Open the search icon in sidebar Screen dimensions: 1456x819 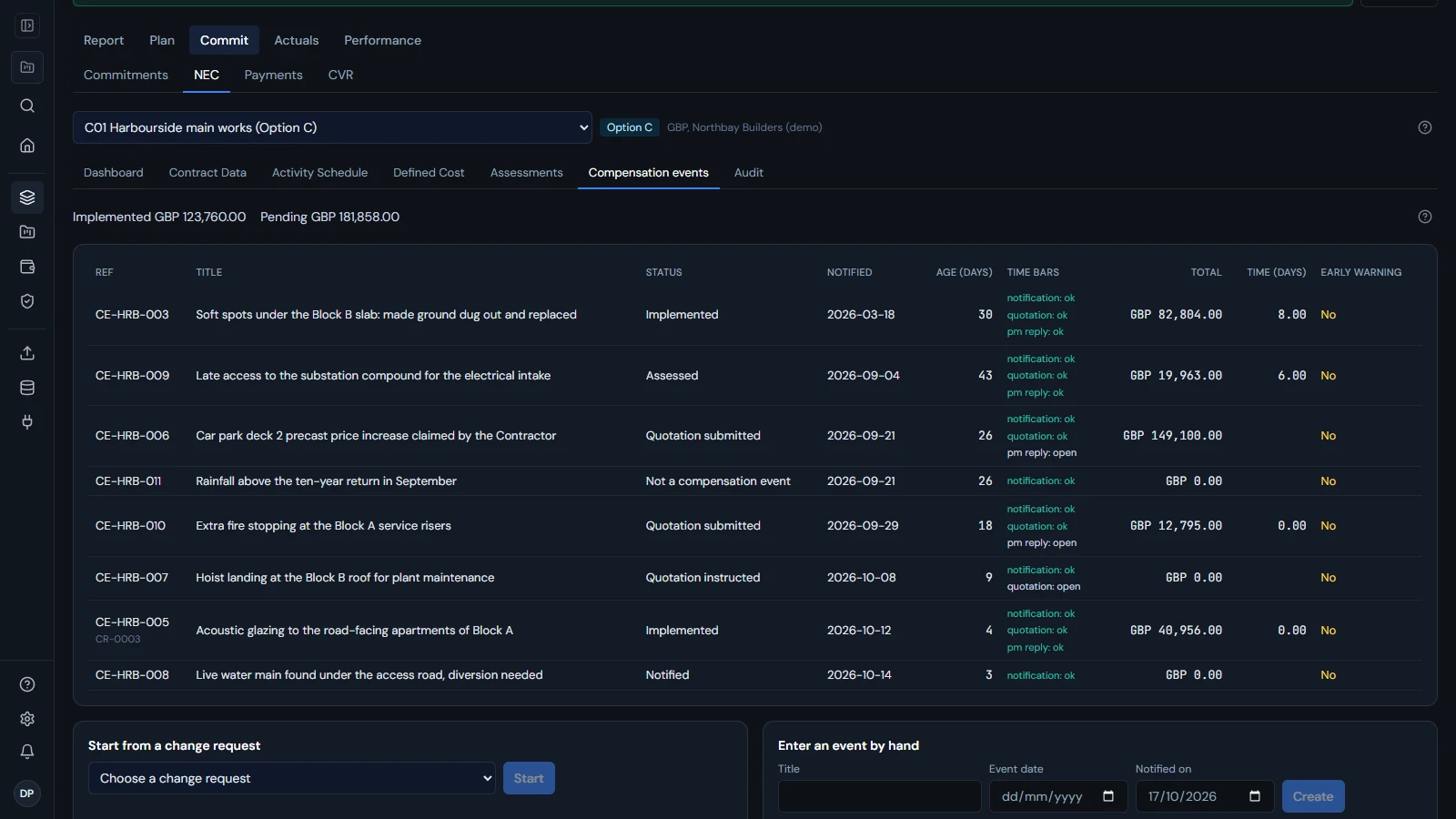pos(27,106)
